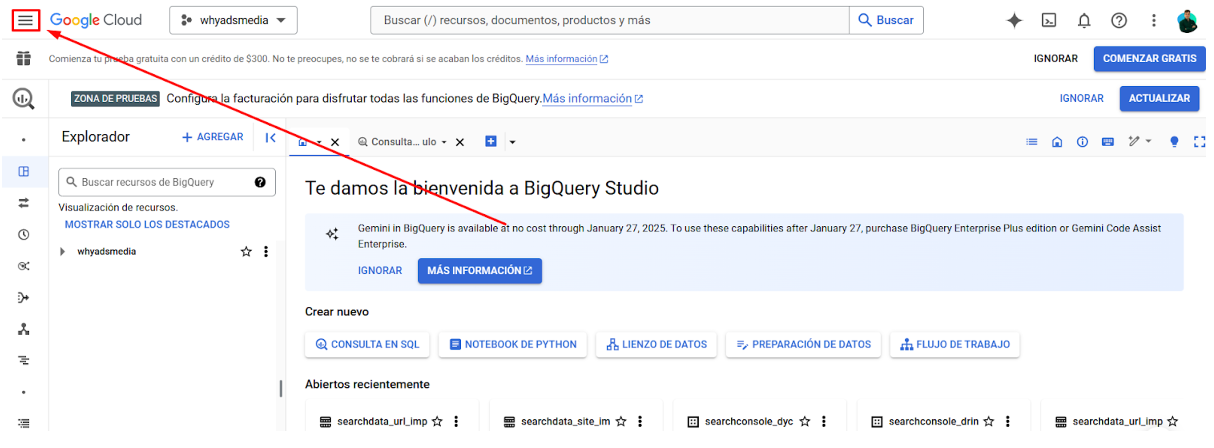Star the searchdata_site_im recent item
The image size is (1214, 448).
621,422
